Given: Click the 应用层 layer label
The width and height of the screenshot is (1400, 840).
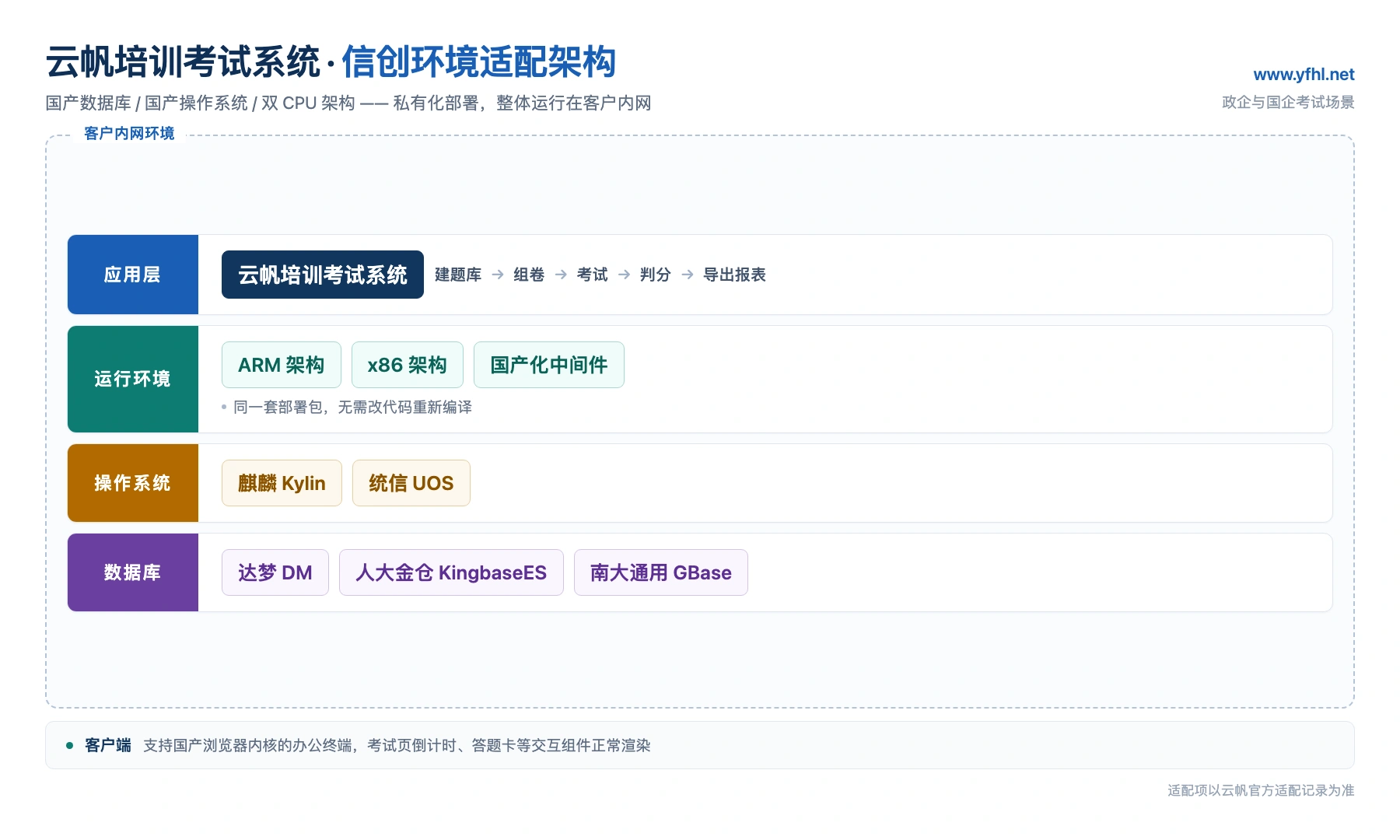Looking at the screenshot, I should [133, 275].
